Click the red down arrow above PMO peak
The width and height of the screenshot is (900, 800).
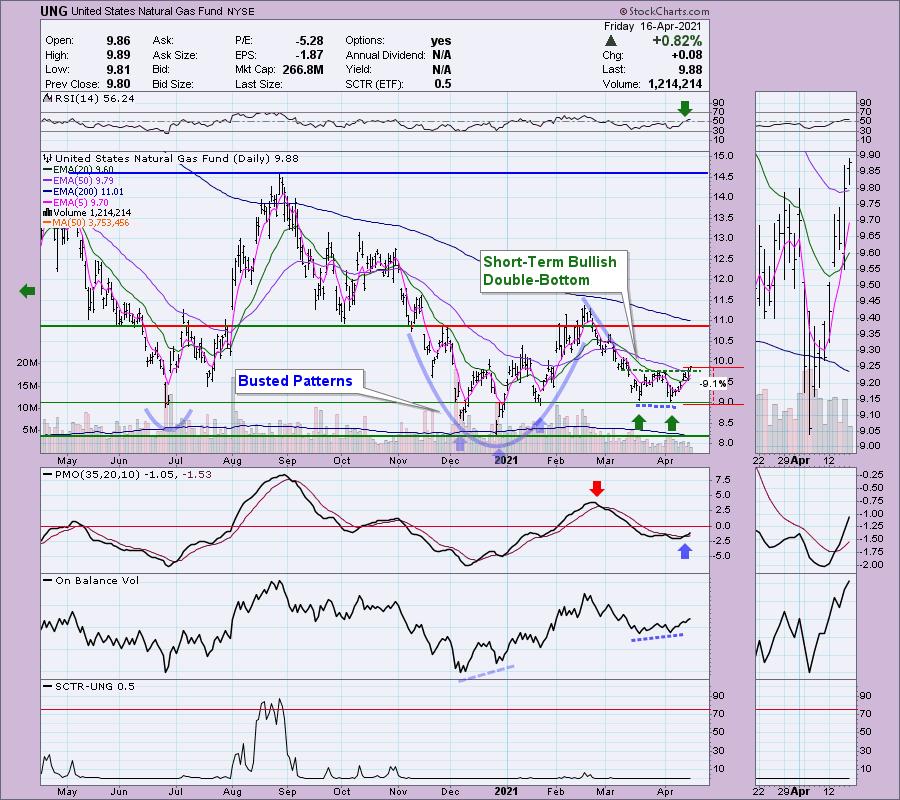tap(596, 488)
